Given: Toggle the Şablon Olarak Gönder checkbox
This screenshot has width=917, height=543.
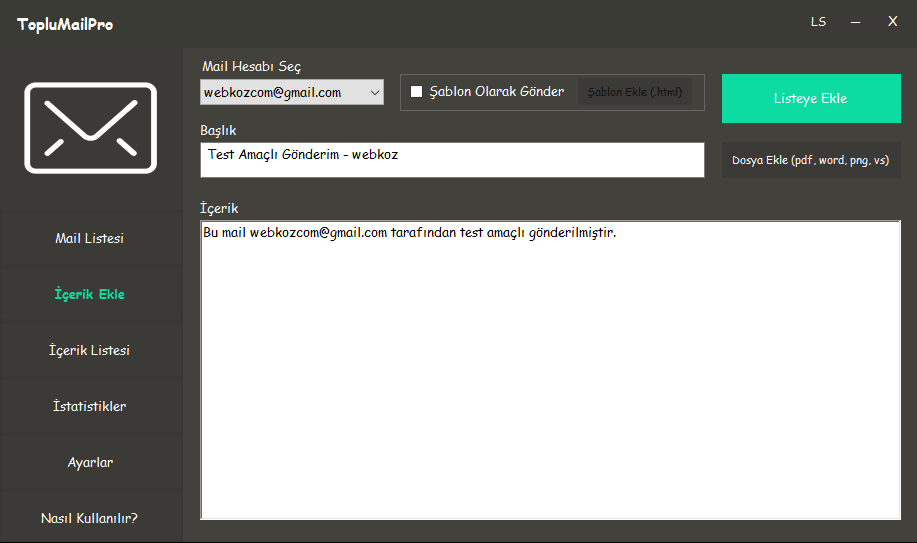Looking at the screenshot, I should click(417, 92).
